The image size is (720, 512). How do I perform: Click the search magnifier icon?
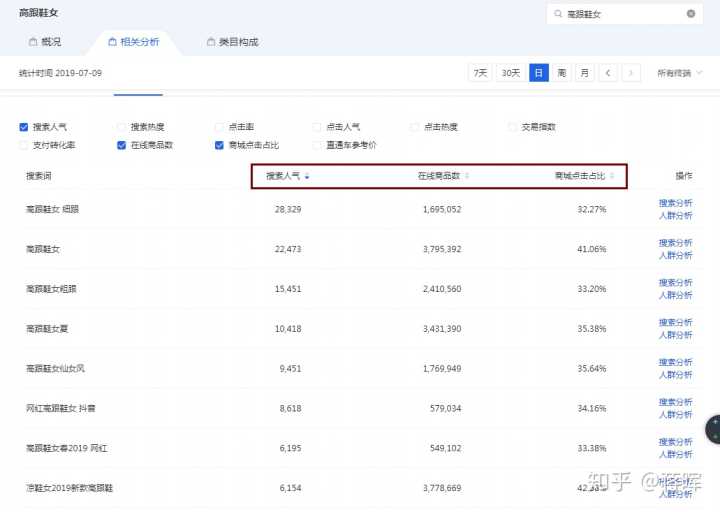coord(558,14)
